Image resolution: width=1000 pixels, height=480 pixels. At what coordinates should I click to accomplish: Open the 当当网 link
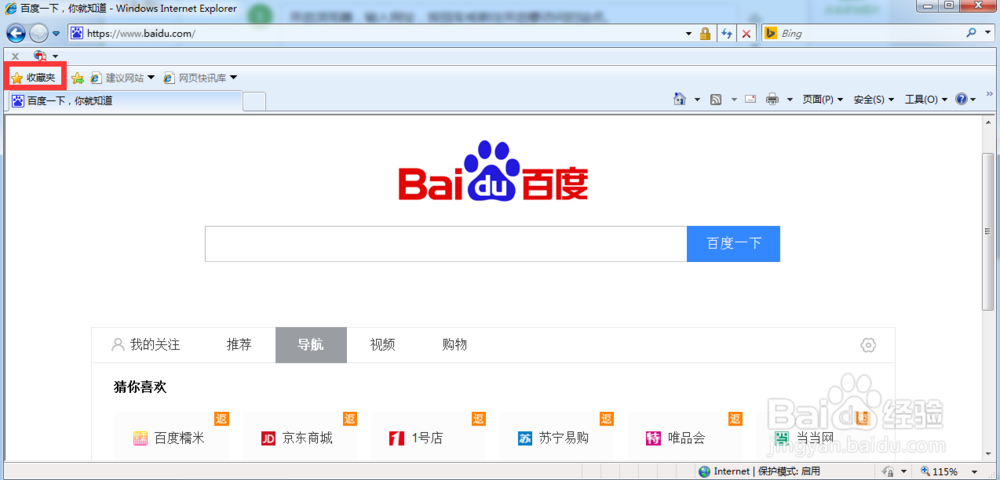815,438
